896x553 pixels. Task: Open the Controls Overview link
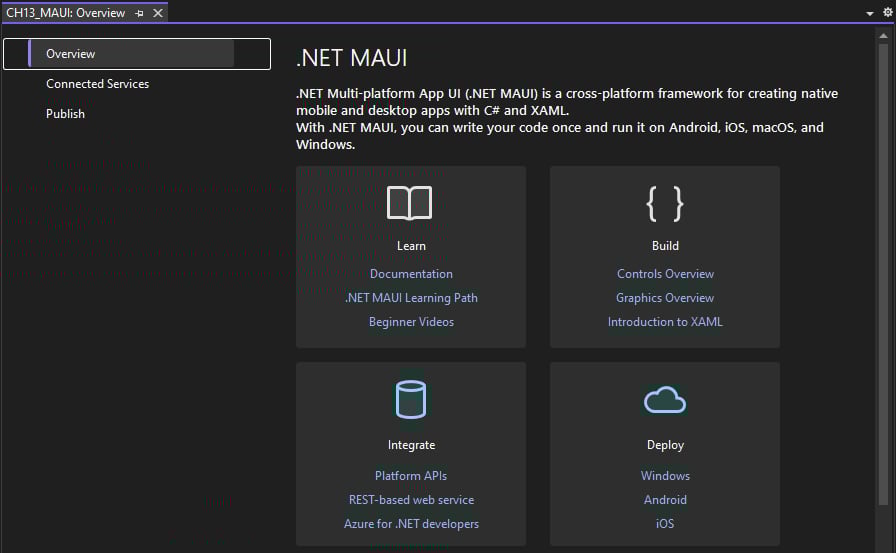(665, 274)
